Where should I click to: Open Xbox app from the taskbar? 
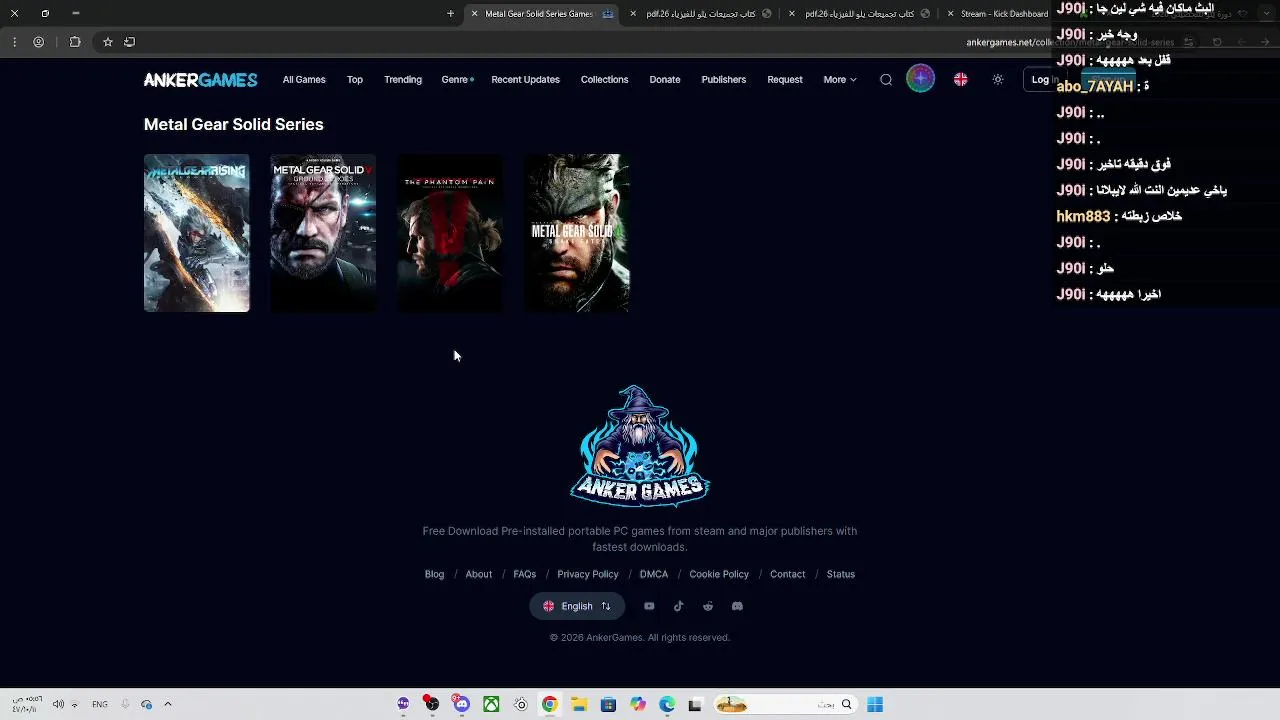click(491, 705)
